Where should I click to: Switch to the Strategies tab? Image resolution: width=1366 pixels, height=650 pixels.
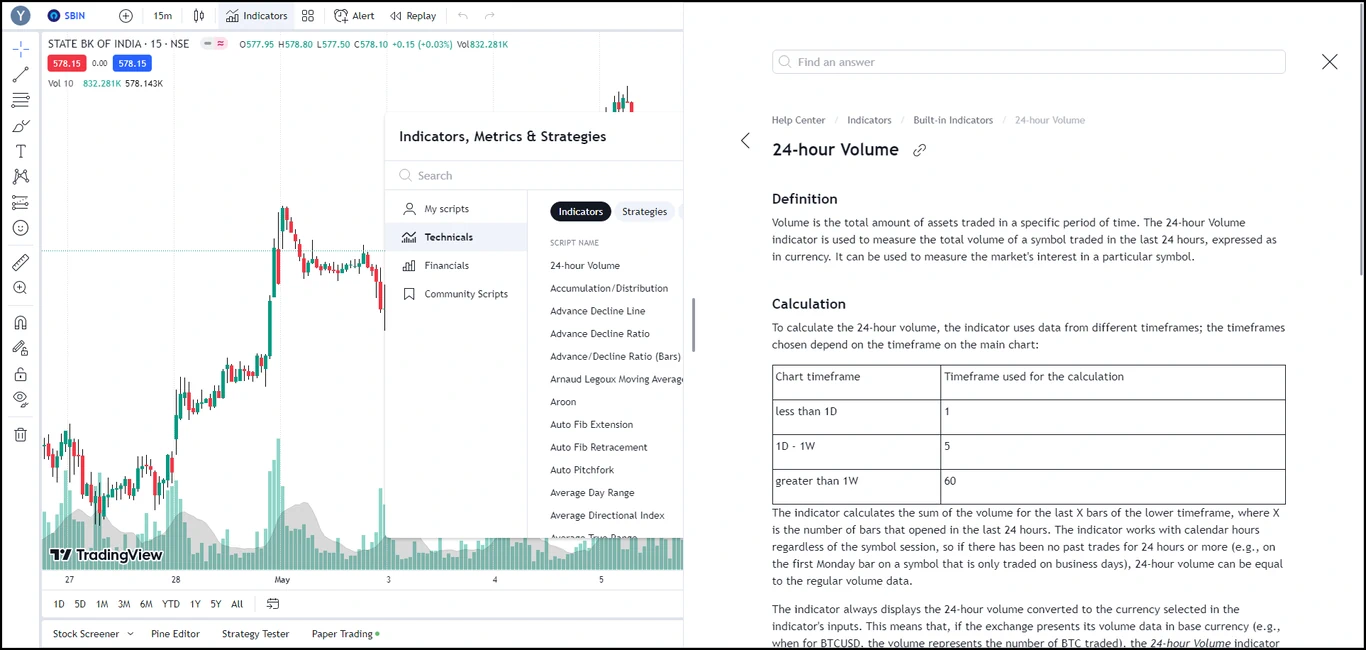(x=644, y=211)
